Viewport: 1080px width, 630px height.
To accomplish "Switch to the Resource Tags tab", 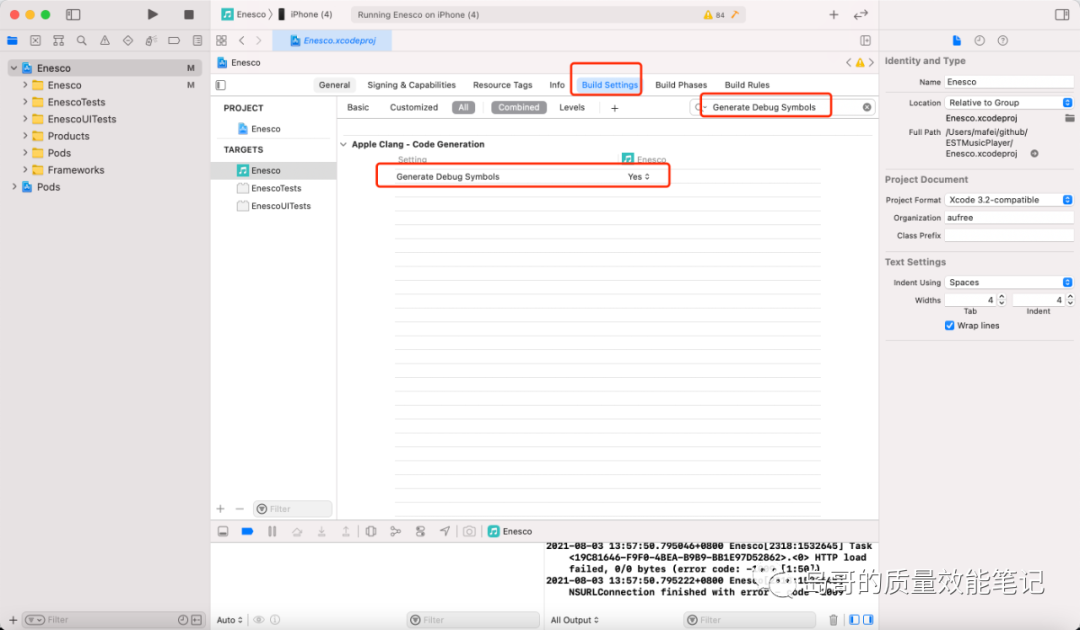I will coord(502,85).
